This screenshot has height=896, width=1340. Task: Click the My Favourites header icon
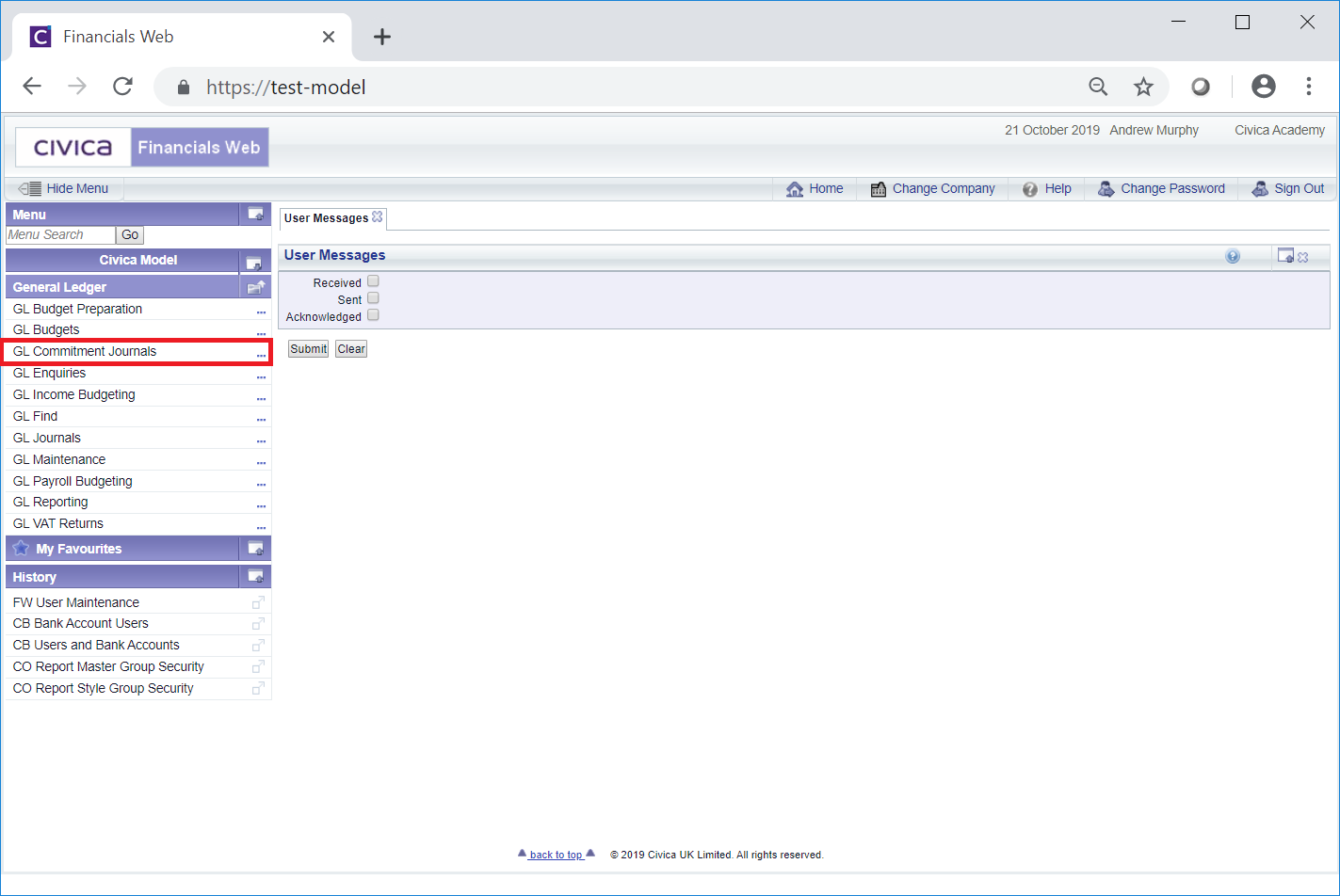[x=255, y=548]
